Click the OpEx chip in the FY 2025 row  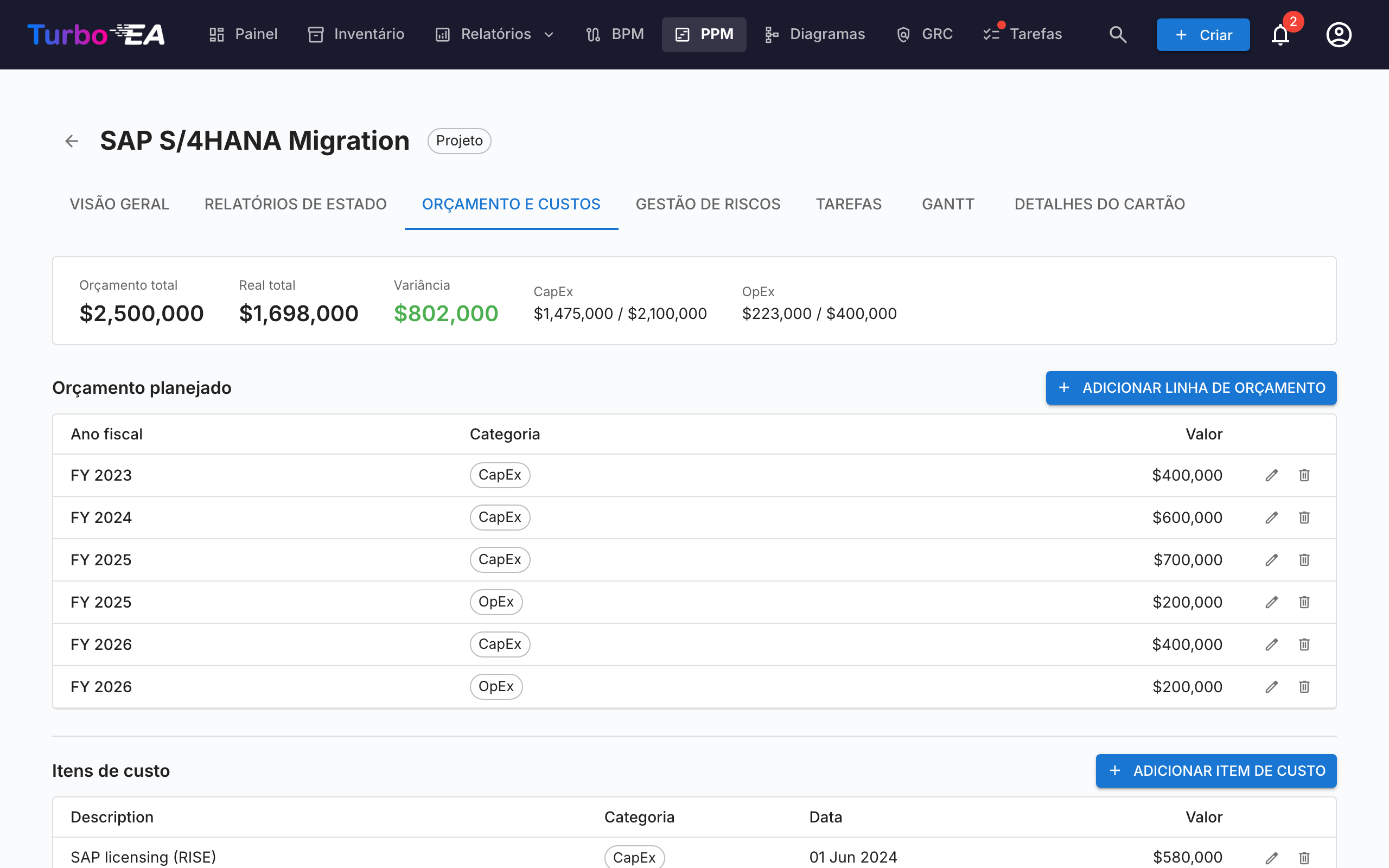tap(496, 602)
